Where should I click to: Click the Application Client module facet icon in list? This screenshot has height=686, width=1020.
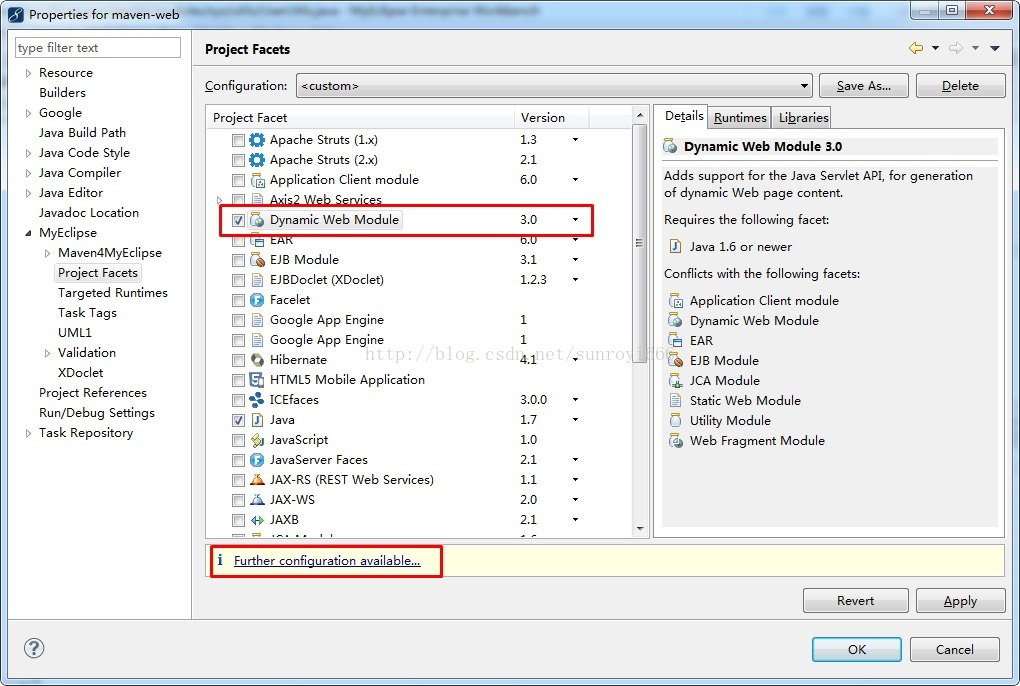(258, 180)
